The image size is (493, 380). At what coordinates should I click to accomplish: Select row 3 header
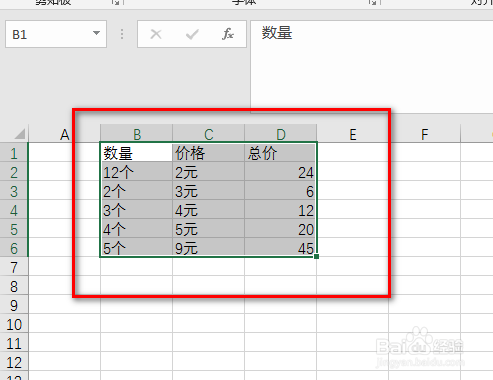click(x=14, y=190)
